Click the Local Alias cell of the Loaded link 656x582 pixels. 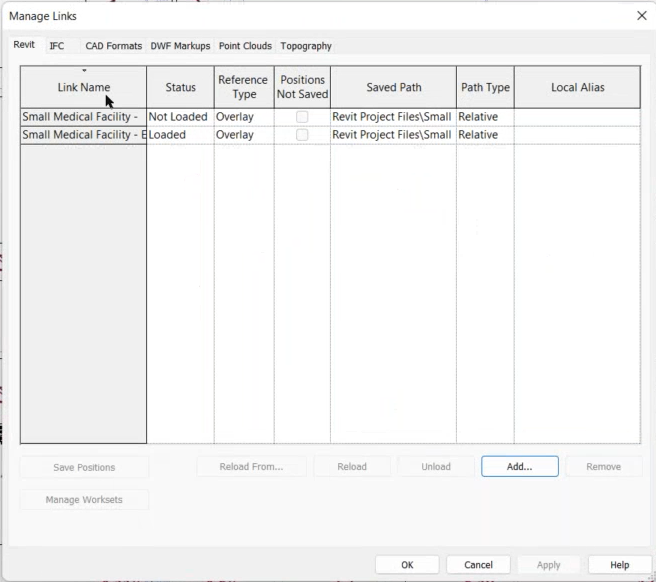(x=577, y=135)
